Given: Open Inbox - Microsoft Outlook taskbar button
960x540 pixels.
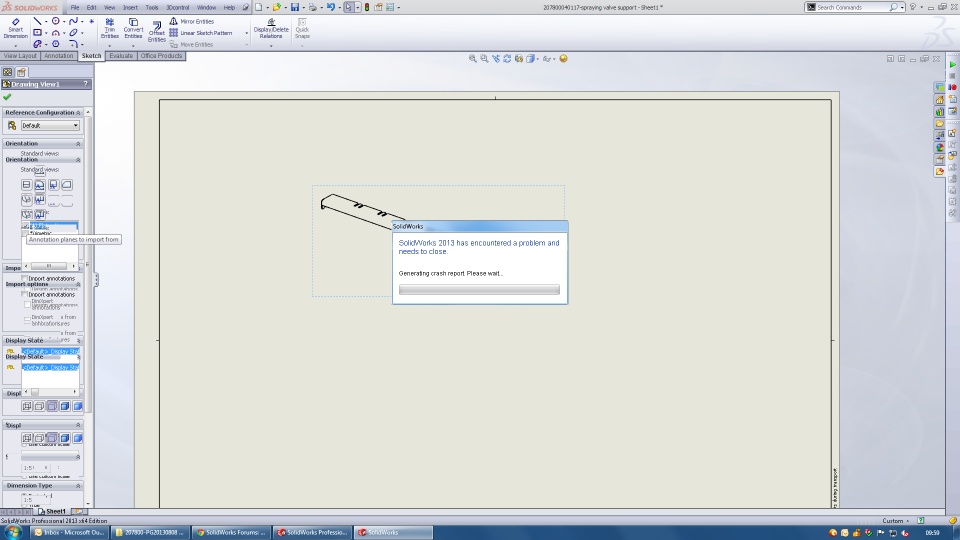Looking at the screenshot, I should click(x=69, y=533).
